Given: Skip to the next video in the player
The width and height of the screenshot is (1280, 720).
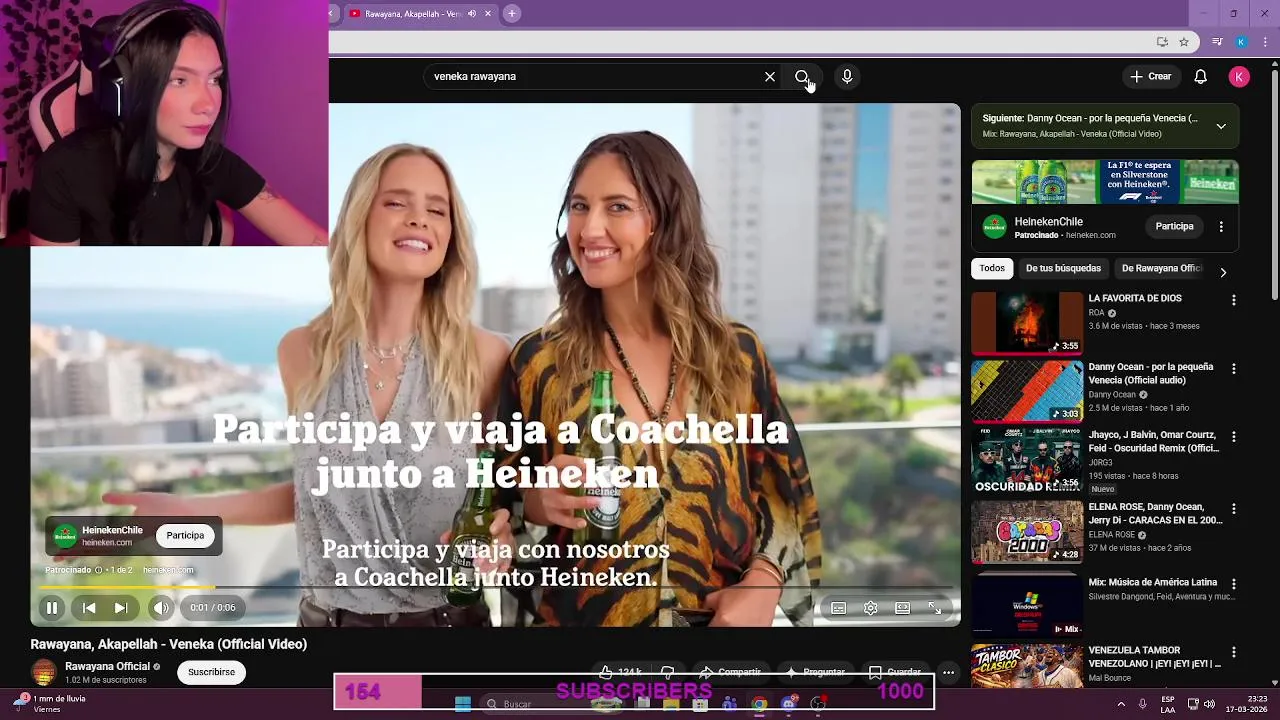Looking at the screenshot, I should pos(121,607).
